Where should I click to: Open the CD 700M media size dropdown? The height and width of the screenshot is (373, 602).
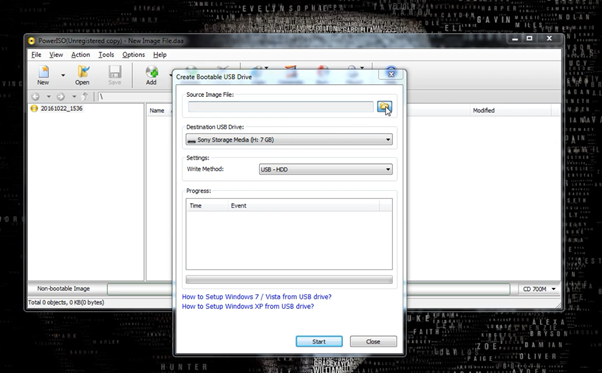point(539,289)
